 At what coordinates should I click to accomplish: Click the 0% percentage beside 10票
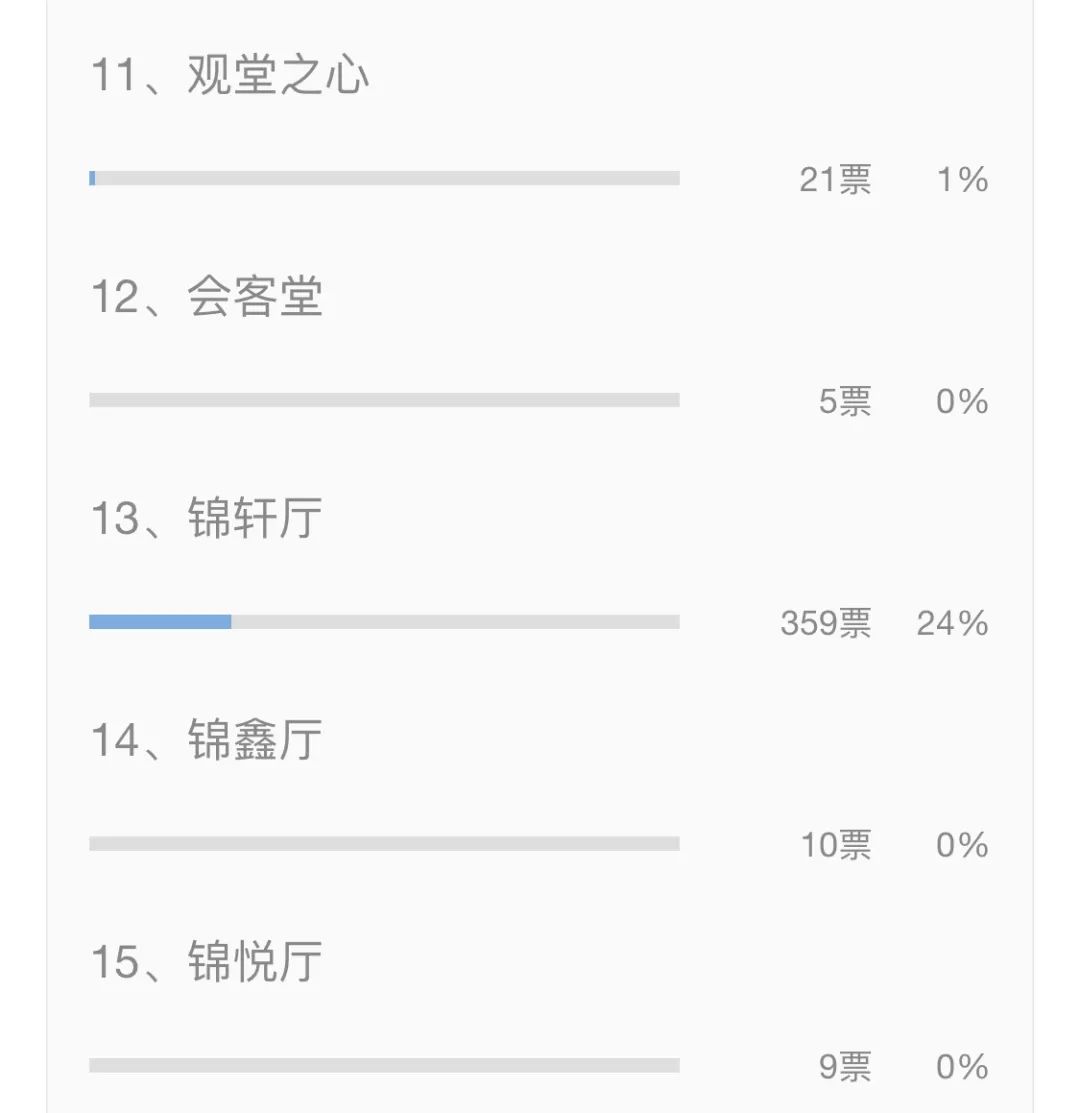click(x=962, y=845)
